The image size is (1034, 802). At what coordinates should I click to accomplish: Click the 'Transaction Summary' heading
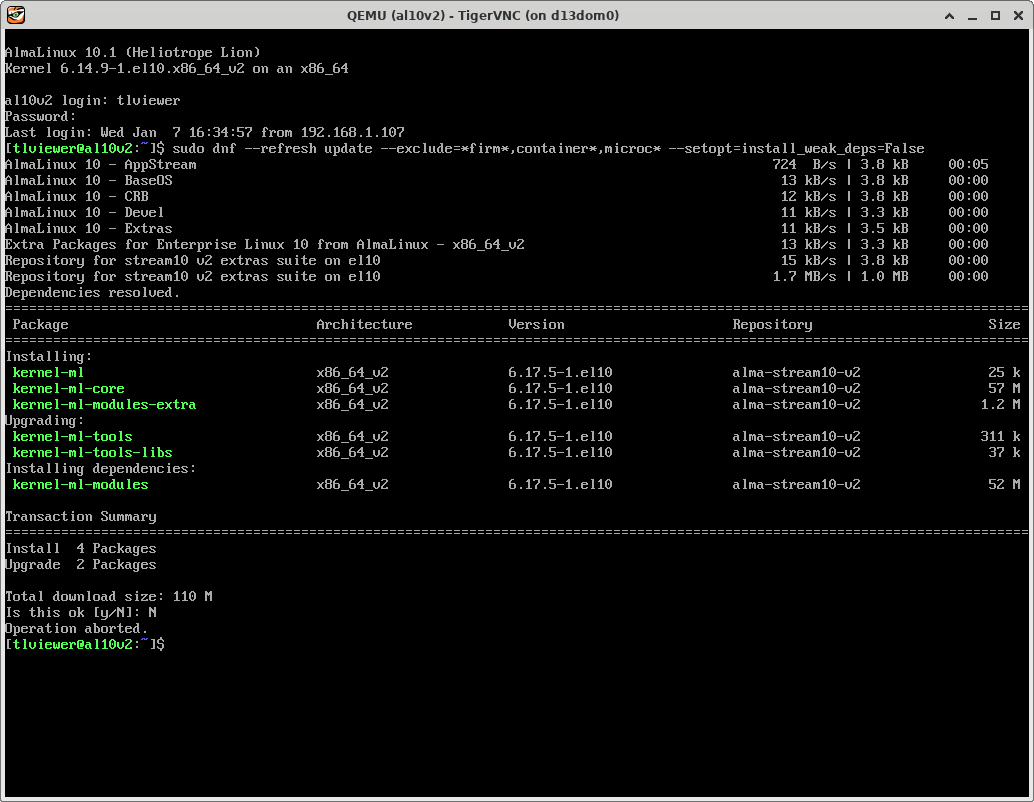point(80,517)
